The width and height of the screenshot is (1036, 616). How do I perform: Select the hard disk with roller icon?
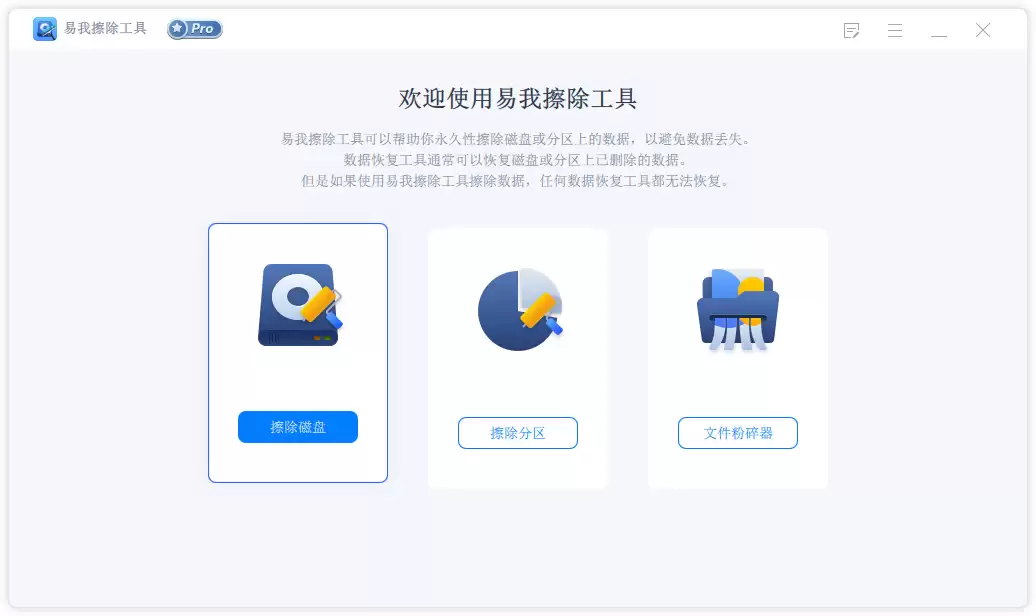[x=300, y=305]
